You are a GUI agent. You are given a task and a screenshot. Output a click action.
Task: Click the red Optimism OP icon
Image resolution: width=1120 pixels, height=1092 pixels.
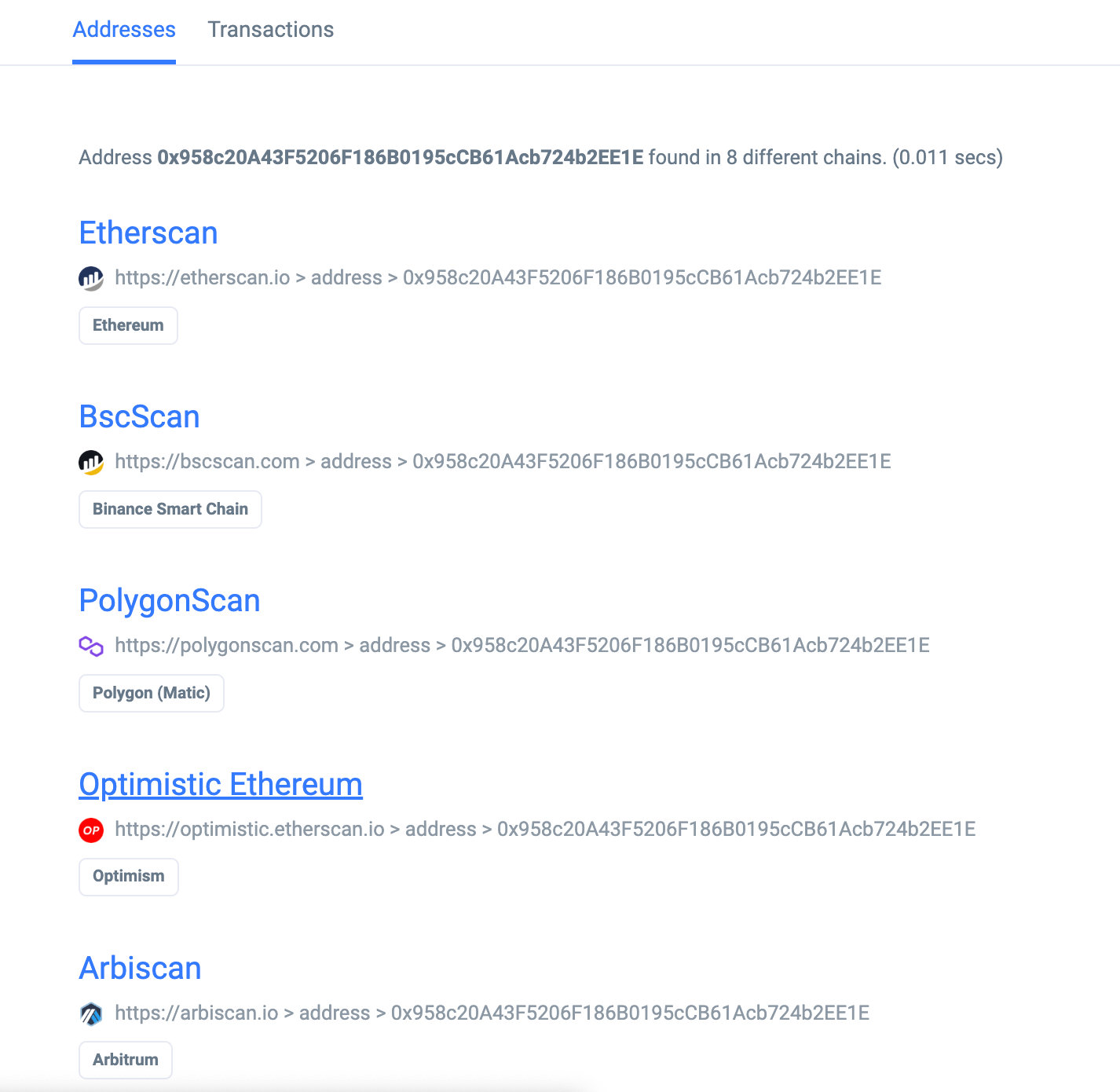[x=91, y=830]
